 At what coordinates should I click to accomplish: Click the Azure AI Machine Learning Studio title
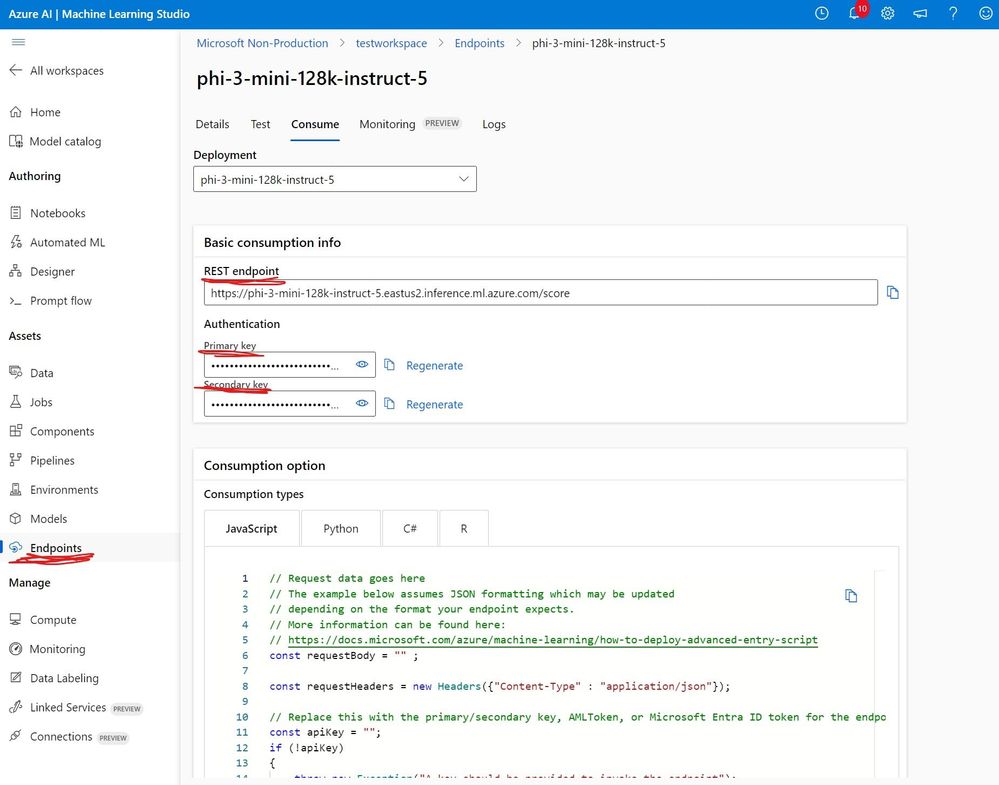[x=99, y=14]
